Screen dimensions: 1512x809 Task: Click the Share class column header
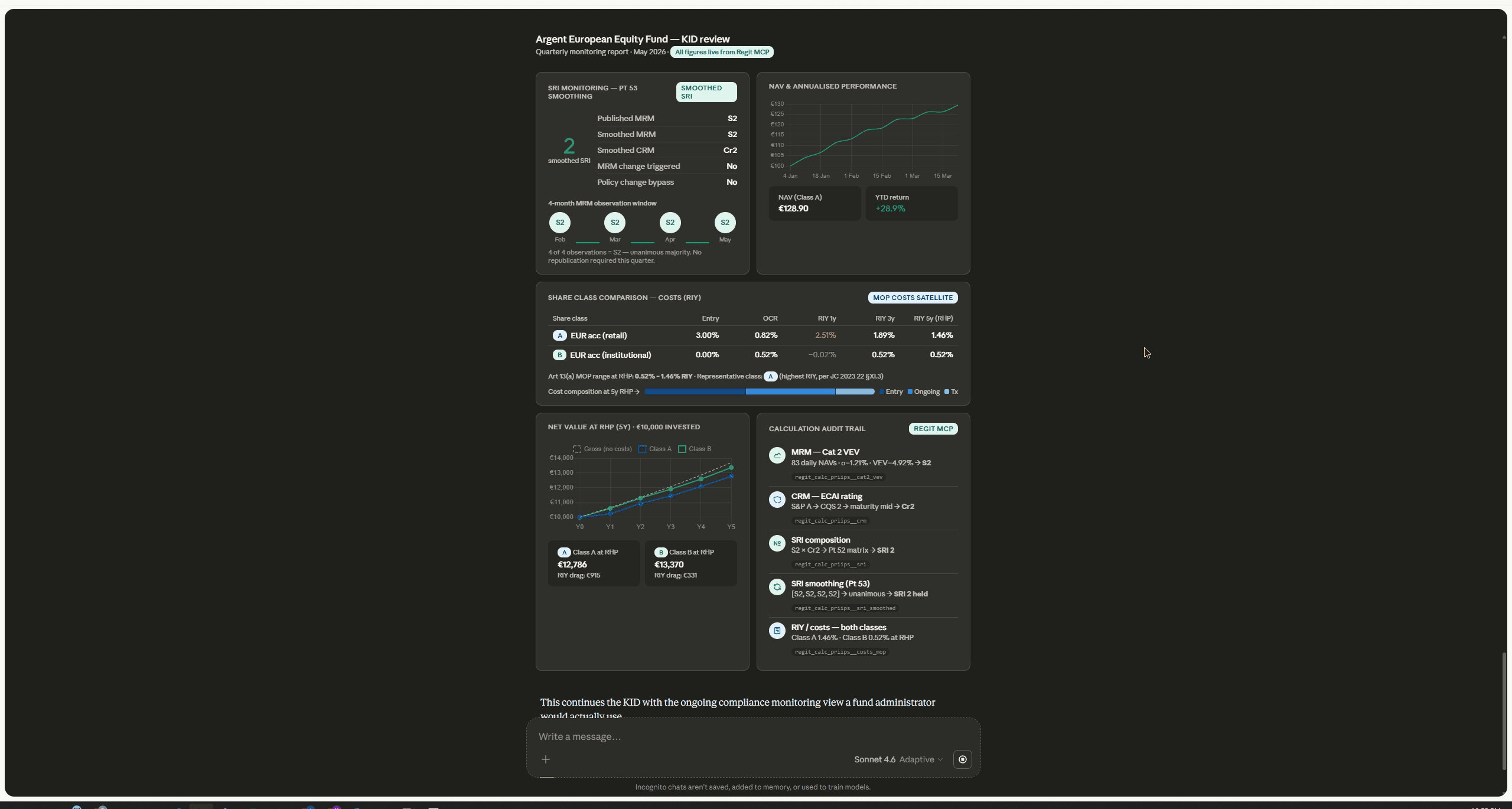[570, 318]
